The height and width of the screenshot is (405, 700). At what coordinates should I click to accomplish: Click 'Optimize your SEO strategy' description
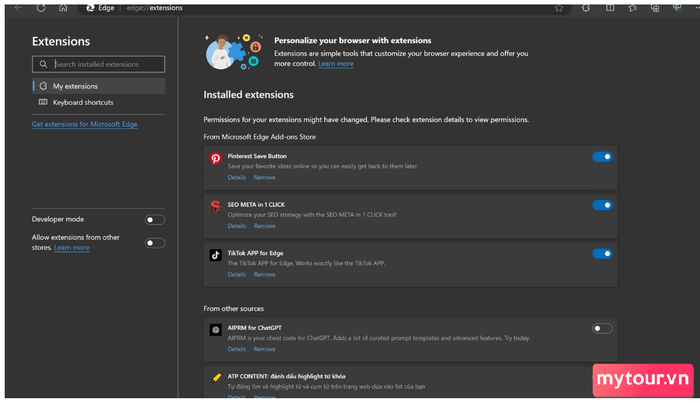312,215
